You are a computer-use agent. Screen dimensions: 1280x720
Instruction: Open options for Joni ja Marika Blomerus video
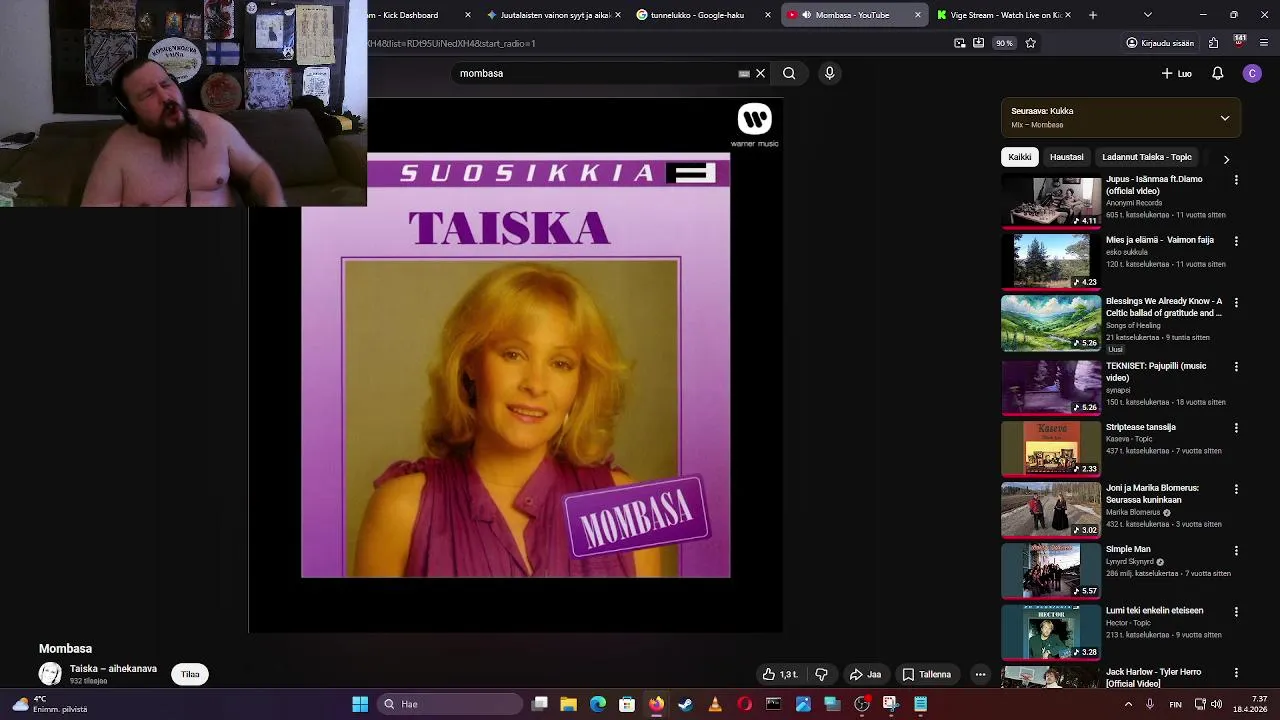[1236, 489]
